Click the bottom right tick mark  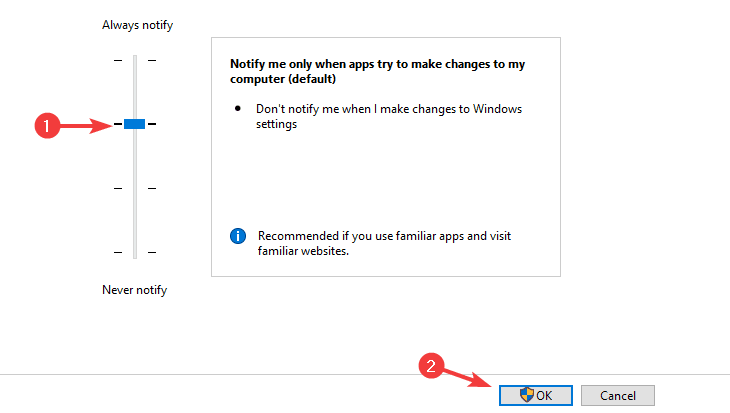152,252
